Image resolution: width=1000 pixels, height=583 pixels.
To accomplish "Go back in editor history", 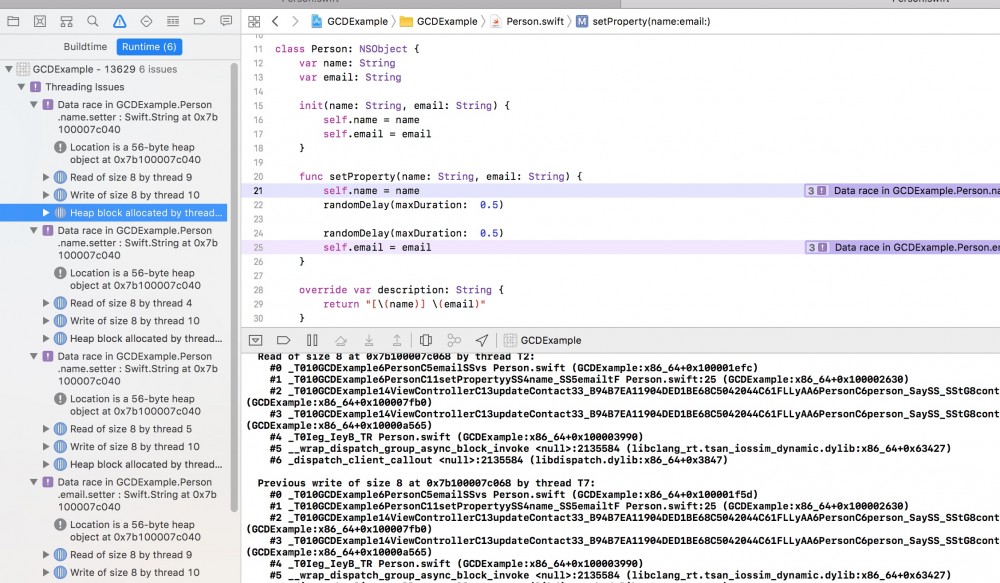I will (x=275, y=21).
